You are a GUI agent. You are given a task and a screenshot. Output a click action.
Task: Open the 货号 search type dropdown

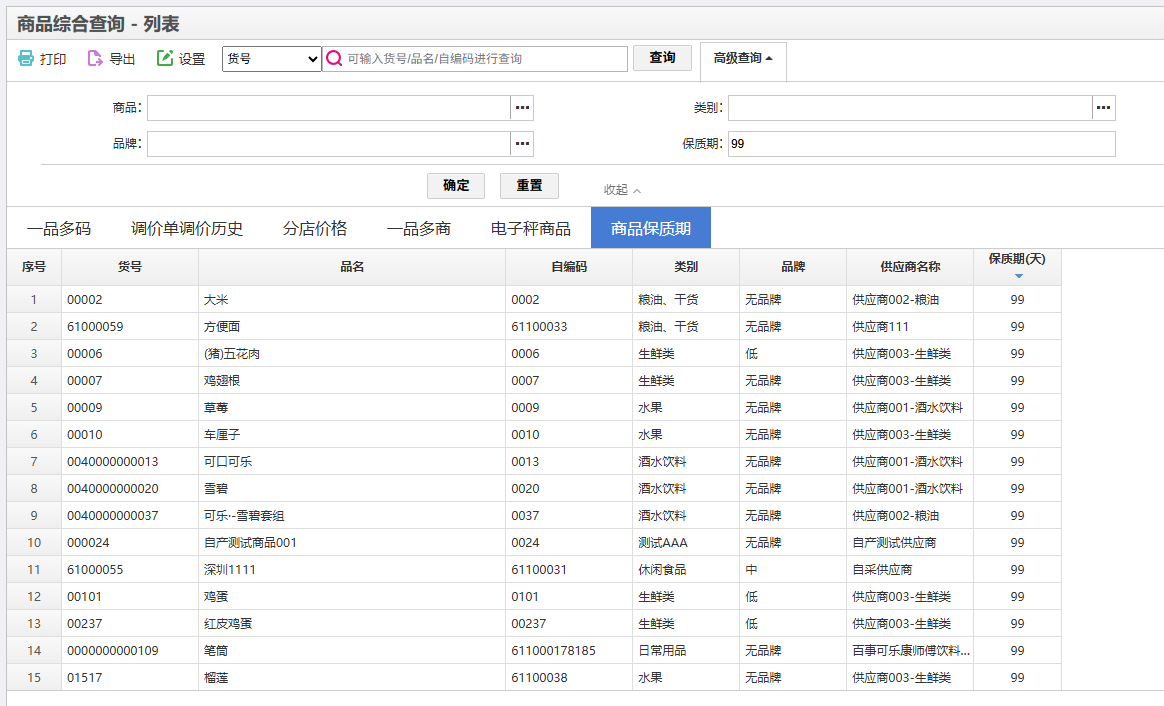tap(272, 59)
